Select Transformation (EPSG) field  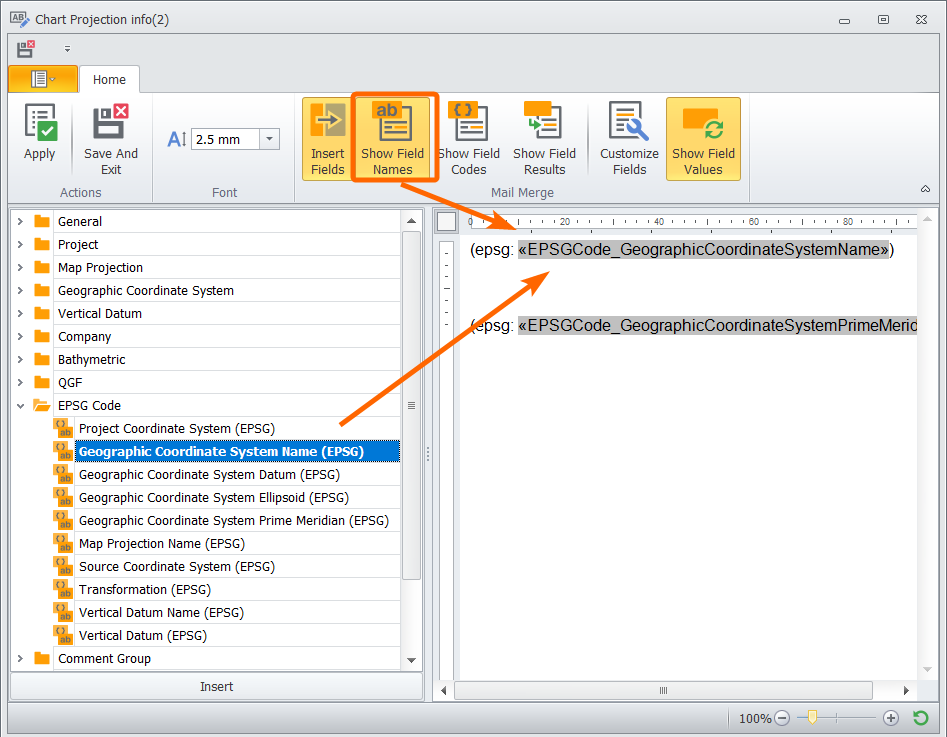[x=237, y=590]
